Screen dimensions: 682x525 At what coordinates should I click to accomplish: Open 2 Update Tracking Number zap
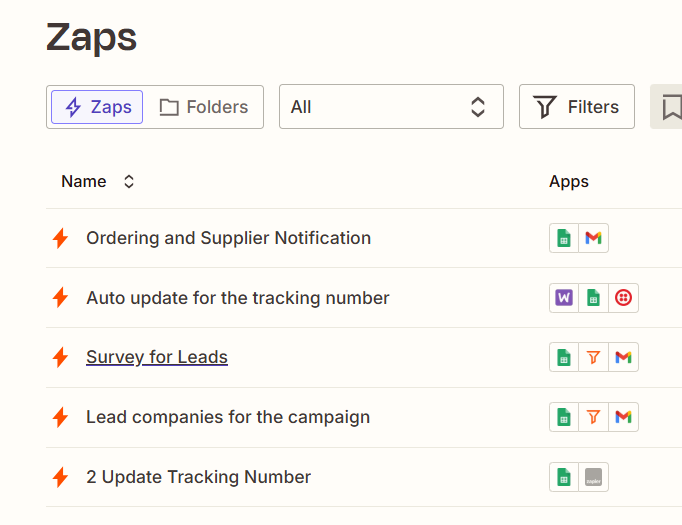pos(198,477)
